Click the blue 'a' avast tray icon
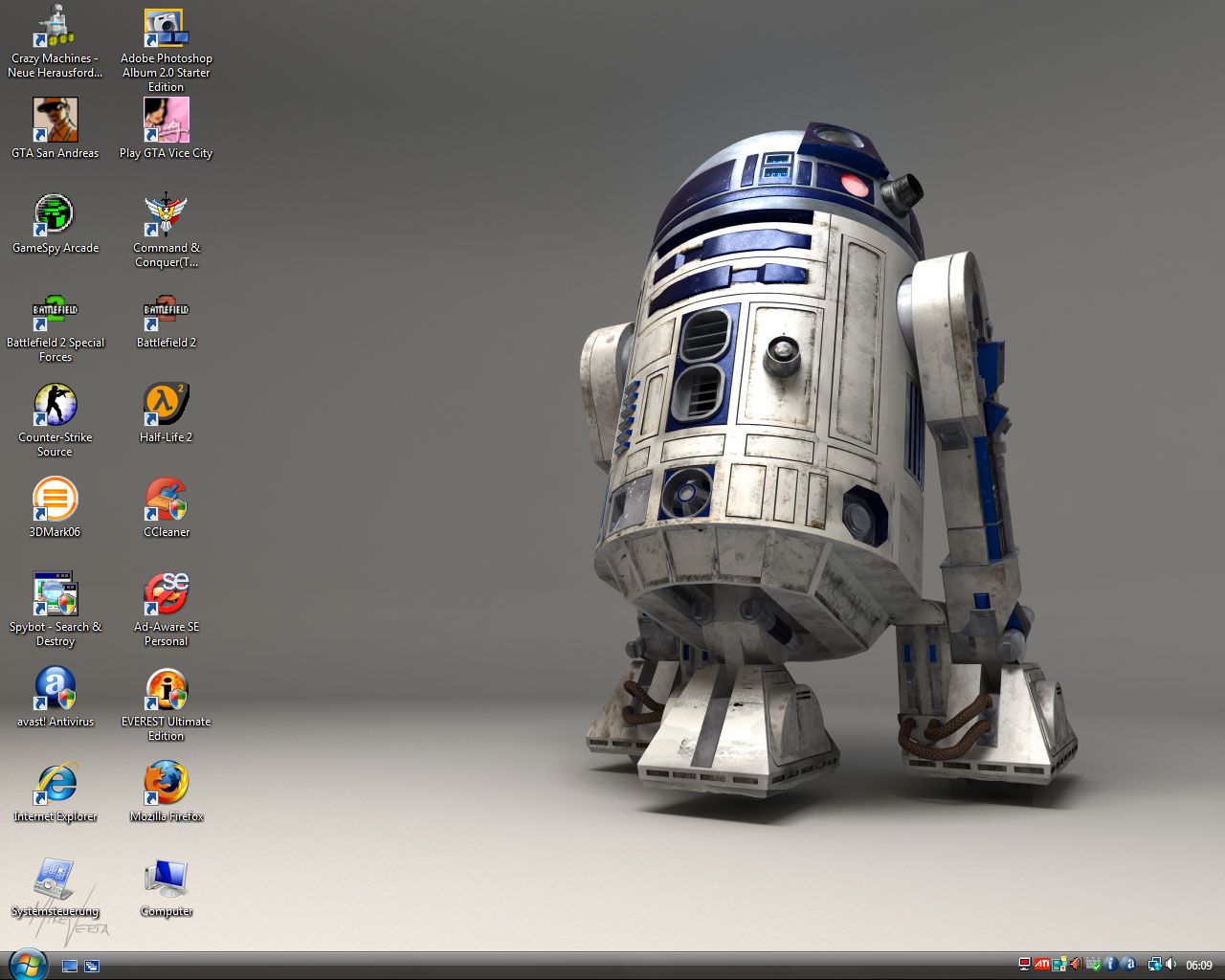 [1129, 965]
